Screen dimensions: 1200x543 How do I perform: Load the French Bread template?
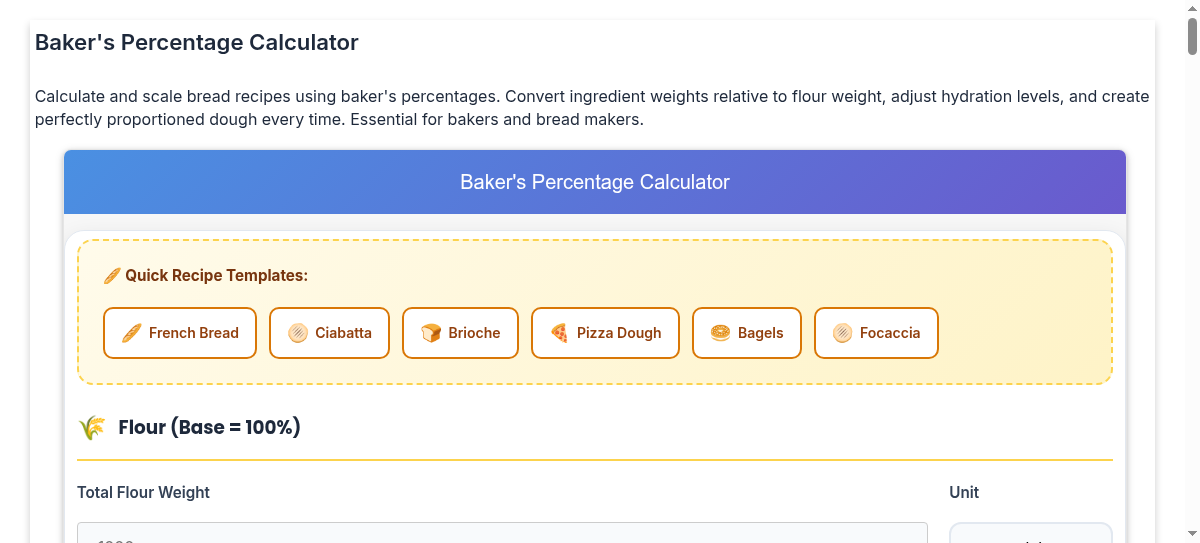click(180, 333)
